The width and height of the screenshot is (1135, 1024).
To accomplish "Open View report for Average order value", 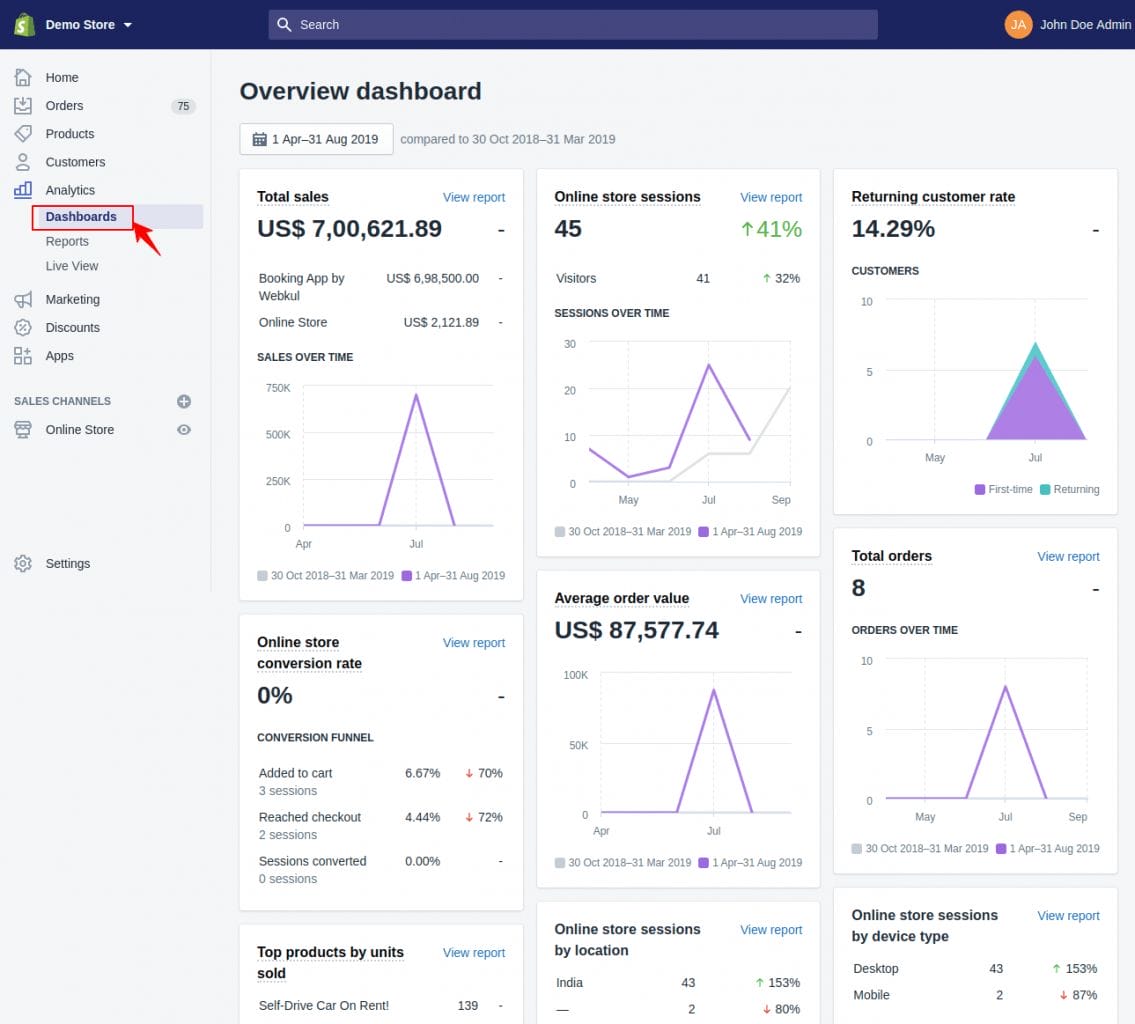I will [771, 598].
